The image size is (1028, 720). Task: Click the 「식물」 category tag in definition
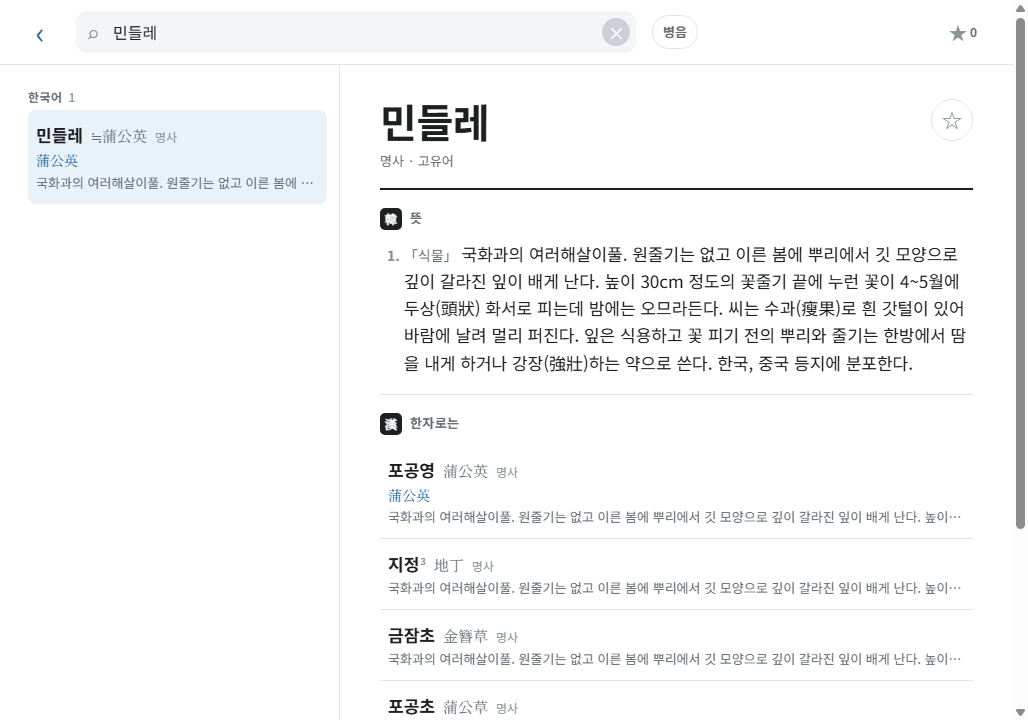click(431, 255)
